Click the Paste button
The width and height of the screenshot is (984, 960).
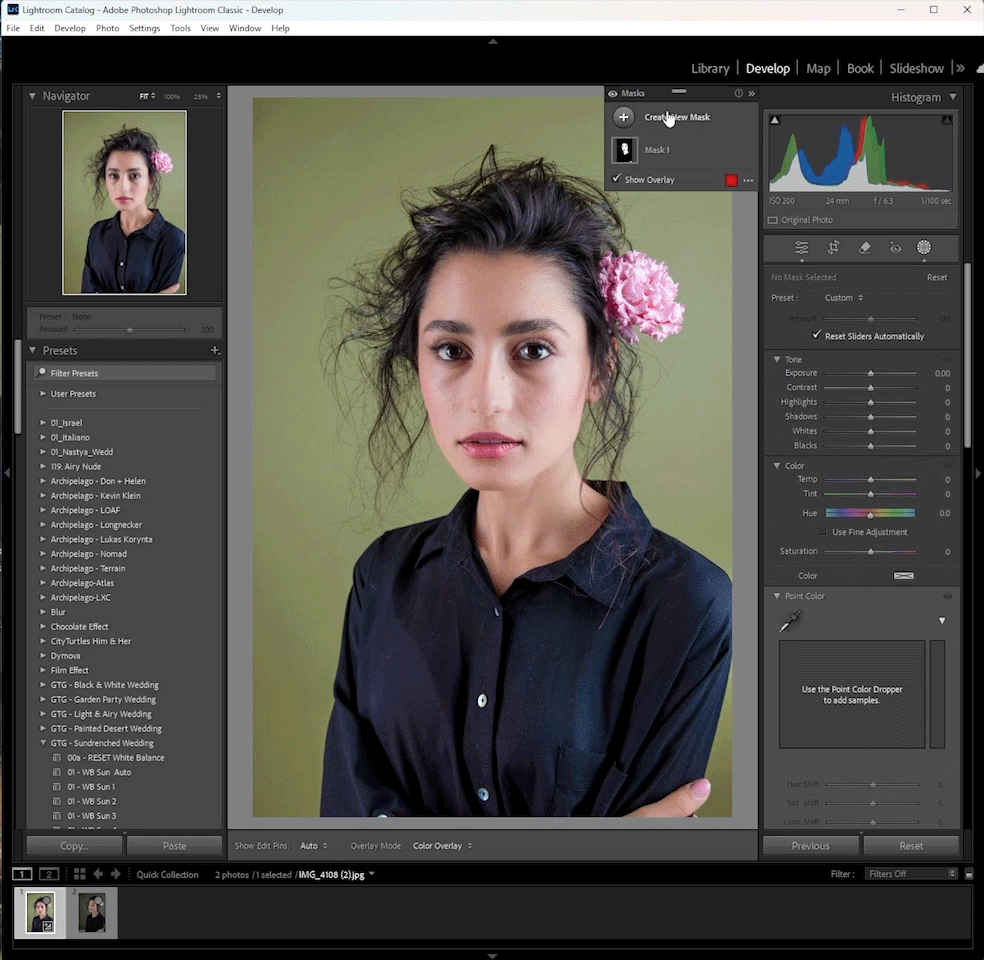click(174, 846)
